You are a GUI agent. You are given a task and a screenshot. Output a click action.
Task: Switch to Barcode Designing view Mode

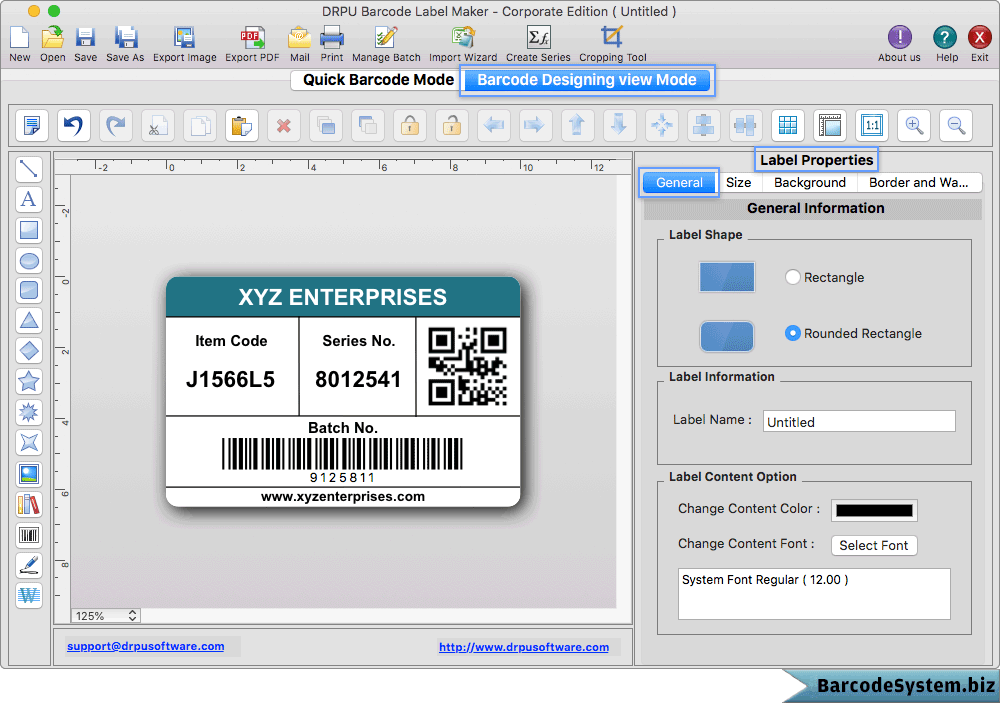tap(587, 80)
